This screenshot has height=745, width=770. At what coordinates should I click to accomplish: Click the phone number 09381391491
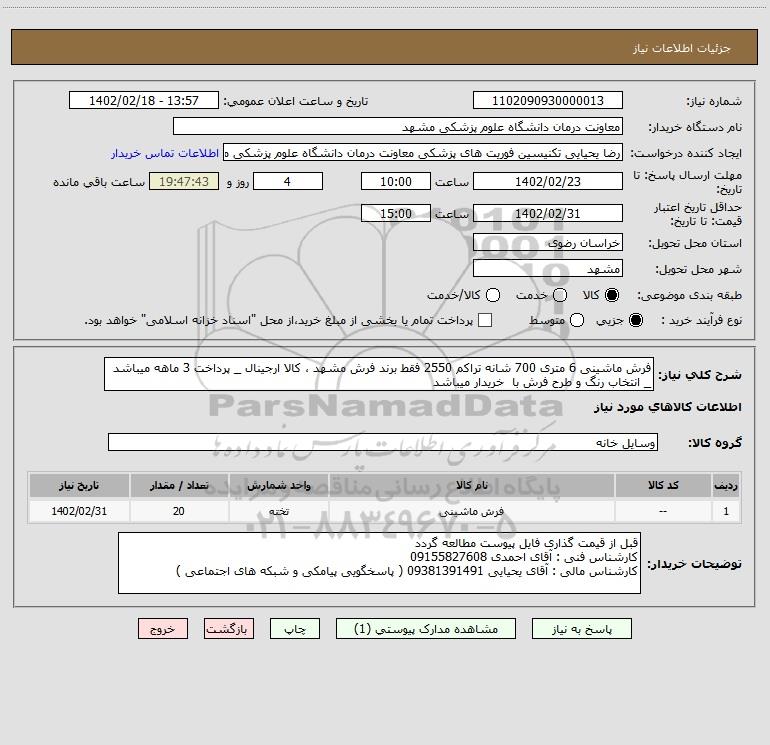point(445,571)
